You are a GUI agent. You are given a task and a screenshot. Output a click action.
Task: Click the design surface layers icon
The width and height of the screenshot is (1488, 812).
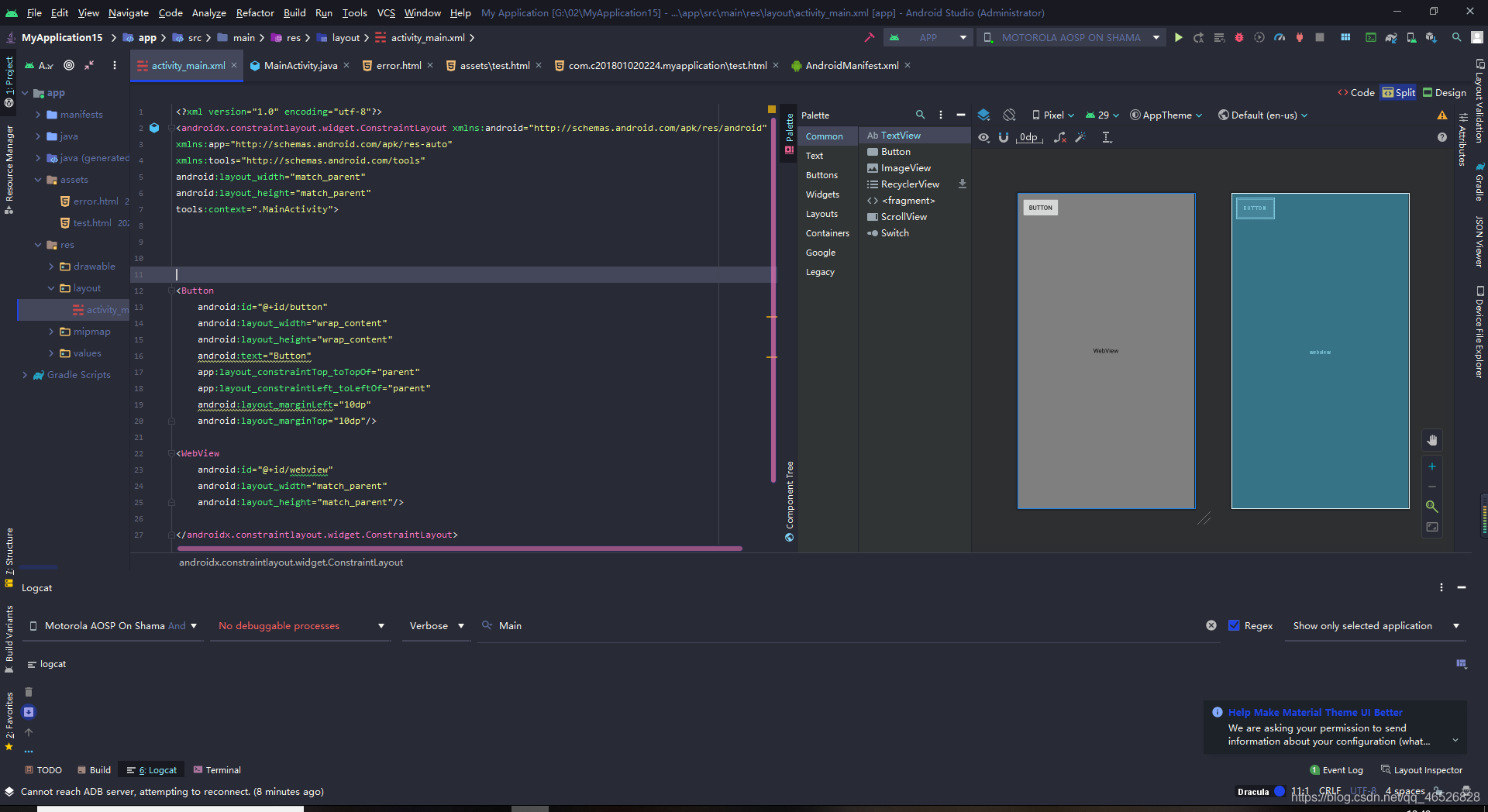click(x=983, y=115)
